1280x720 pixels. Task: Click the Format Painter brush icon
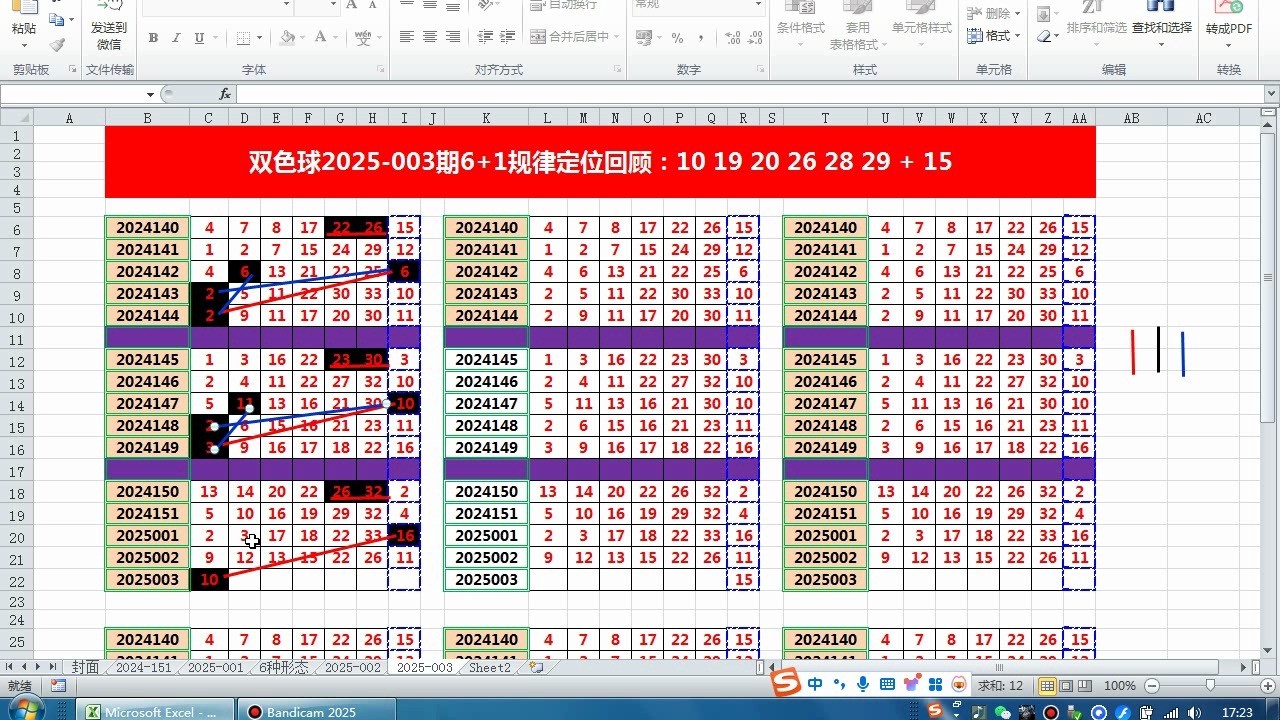coord(57,45)
